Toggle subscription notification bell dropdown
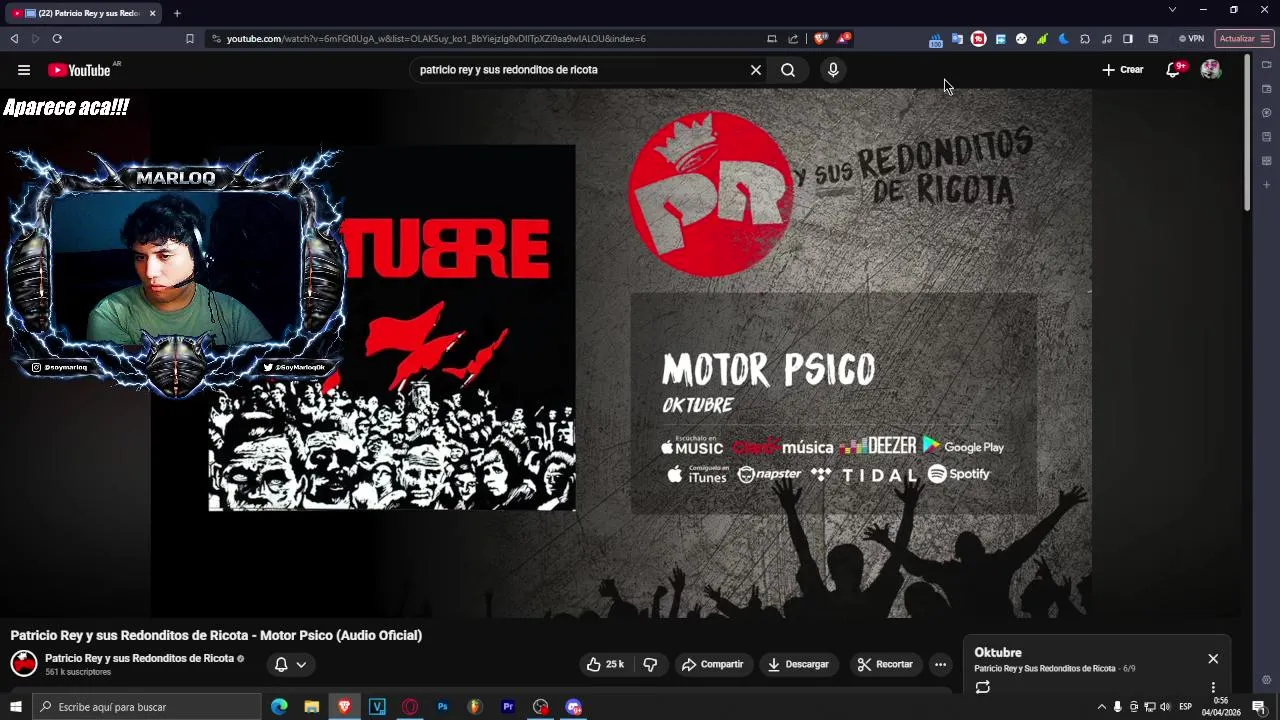Image resolution: width=1280 pixels, height=720 pixels. click(x=290, y=664)
